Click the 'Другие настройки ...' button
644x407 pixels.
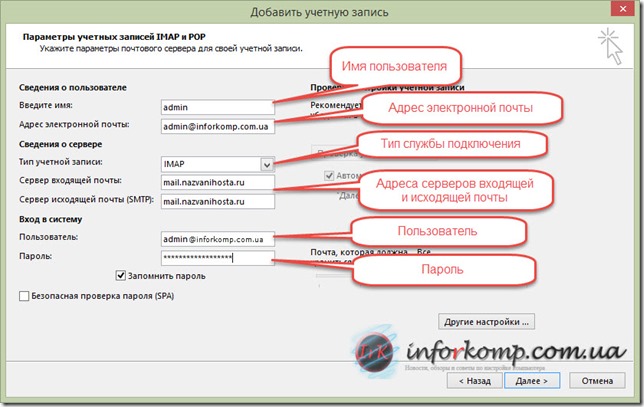486,322
